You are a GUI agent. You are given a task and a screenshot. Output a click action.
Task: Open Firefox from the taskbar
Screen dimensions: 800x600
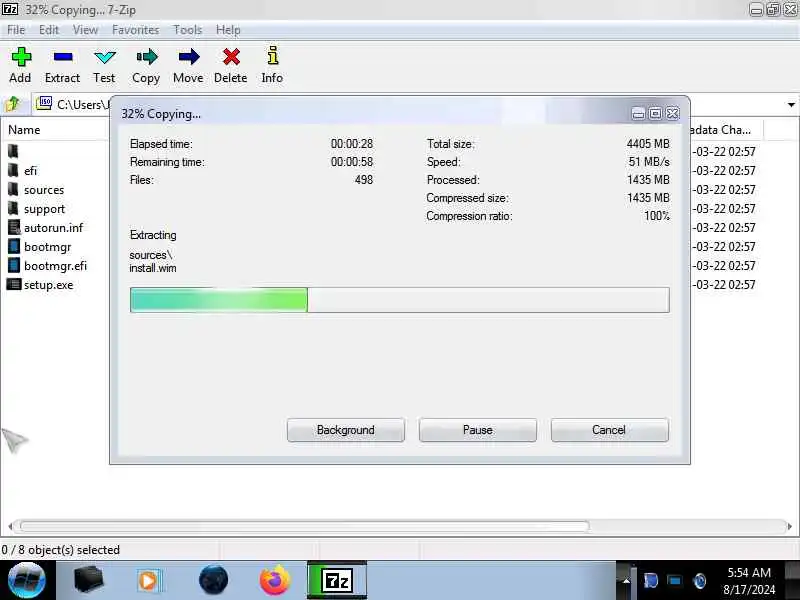(x=274, y=580)
